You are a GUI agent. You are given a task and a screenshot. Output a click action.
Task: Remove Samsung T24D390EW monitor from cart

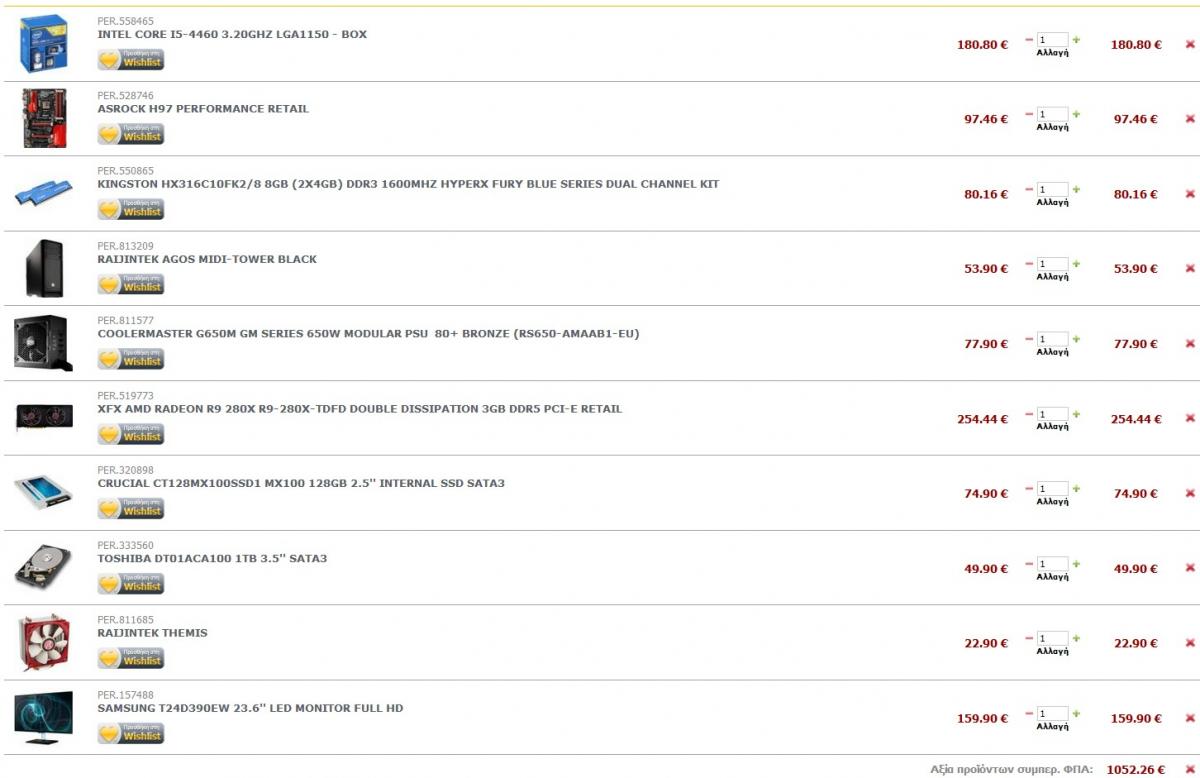pos(1190,719)
